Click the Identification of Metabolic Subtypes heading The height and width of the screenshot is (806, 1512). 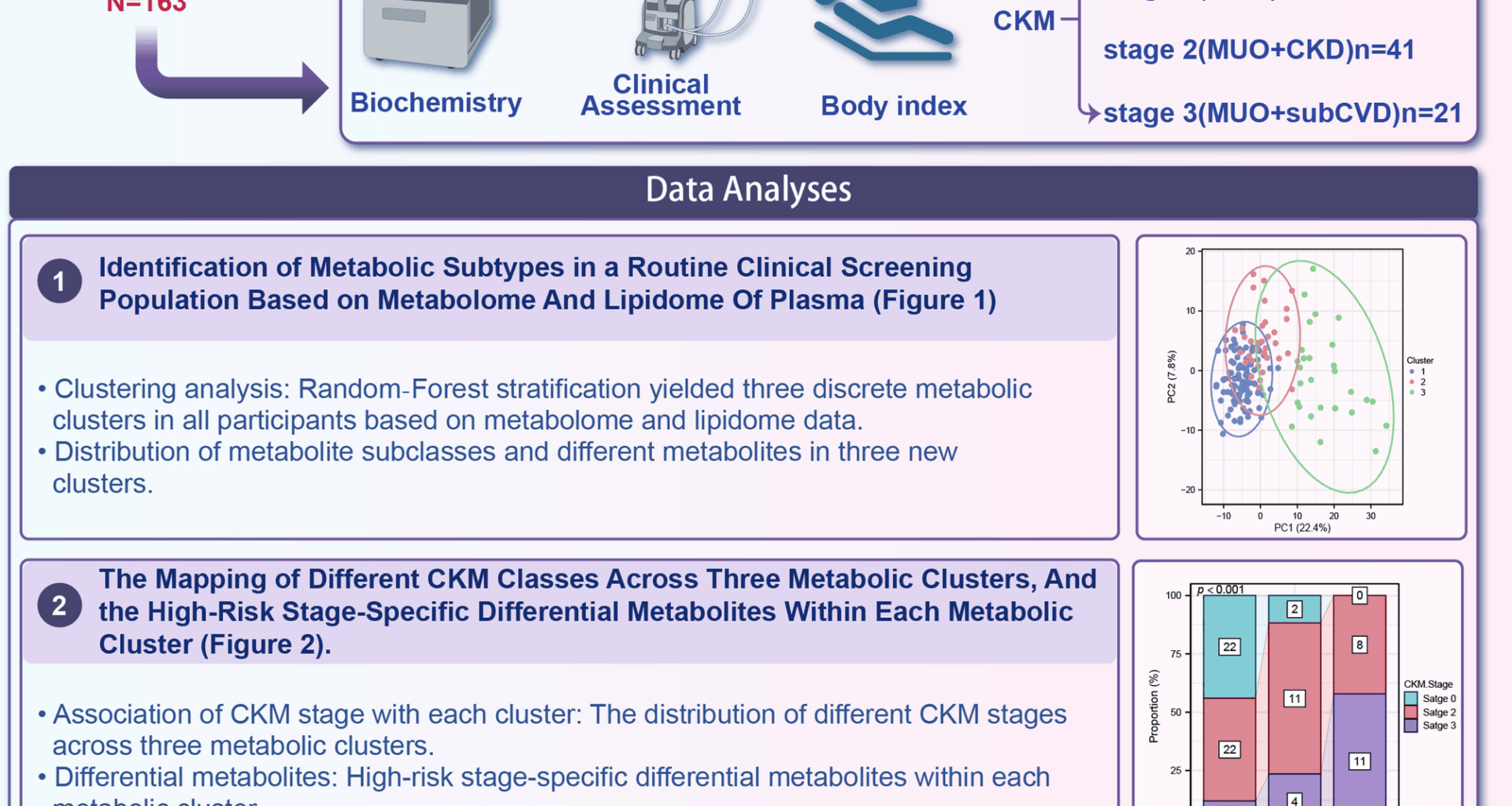[x=547, y=283]
